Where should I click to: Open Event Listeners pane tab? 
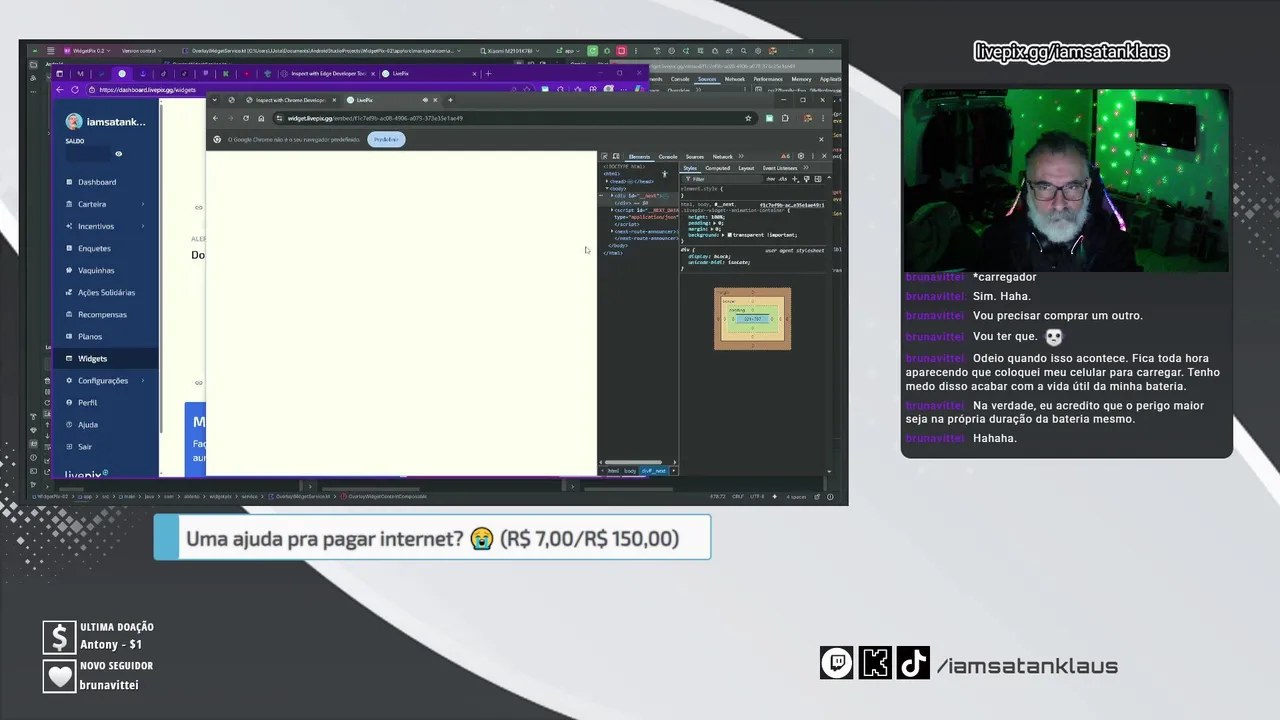pos(780,168)
